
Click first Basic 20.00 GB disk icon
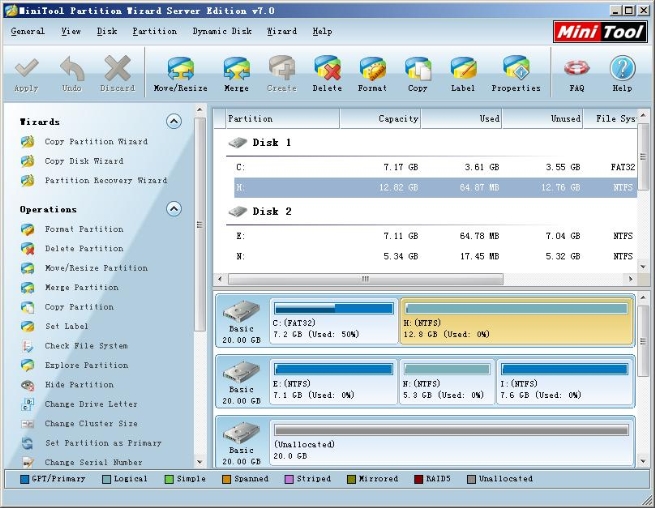tap(241, 311)
